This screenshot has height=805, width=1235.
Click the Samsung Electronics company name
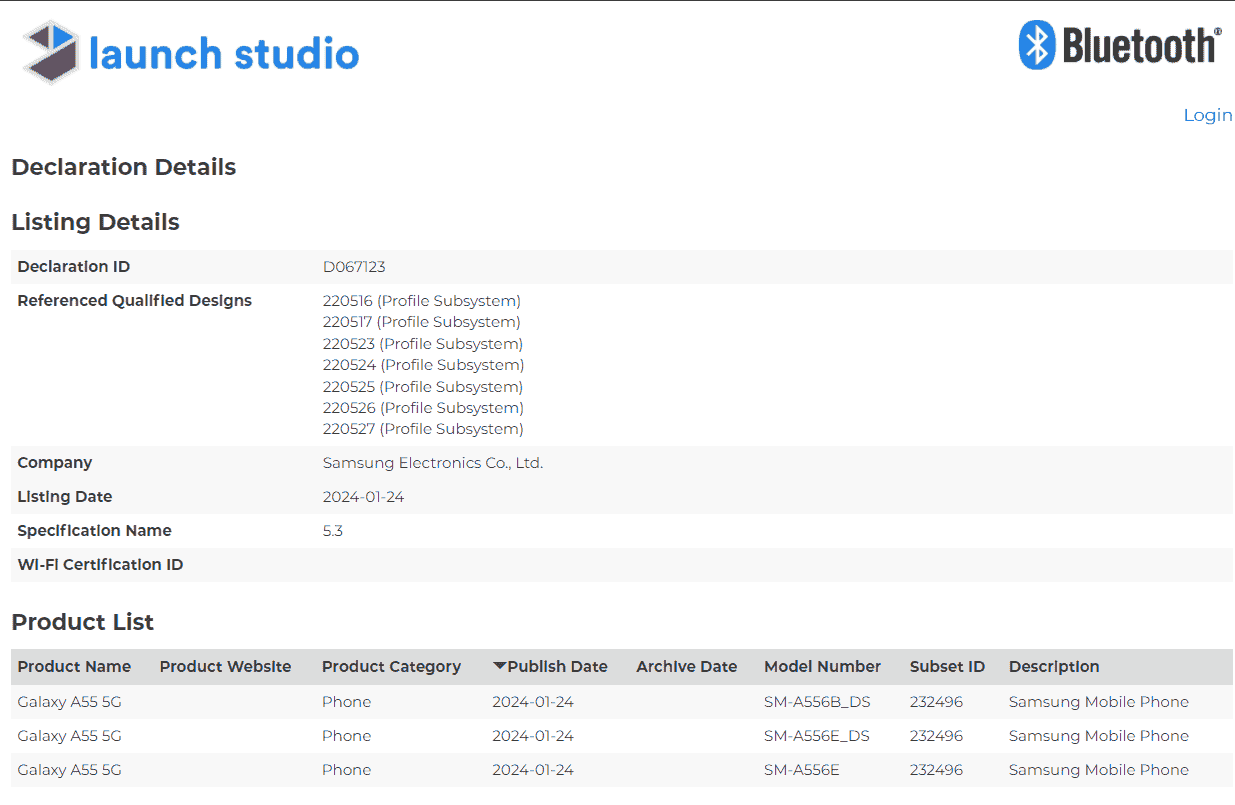[x=432, y=463]
